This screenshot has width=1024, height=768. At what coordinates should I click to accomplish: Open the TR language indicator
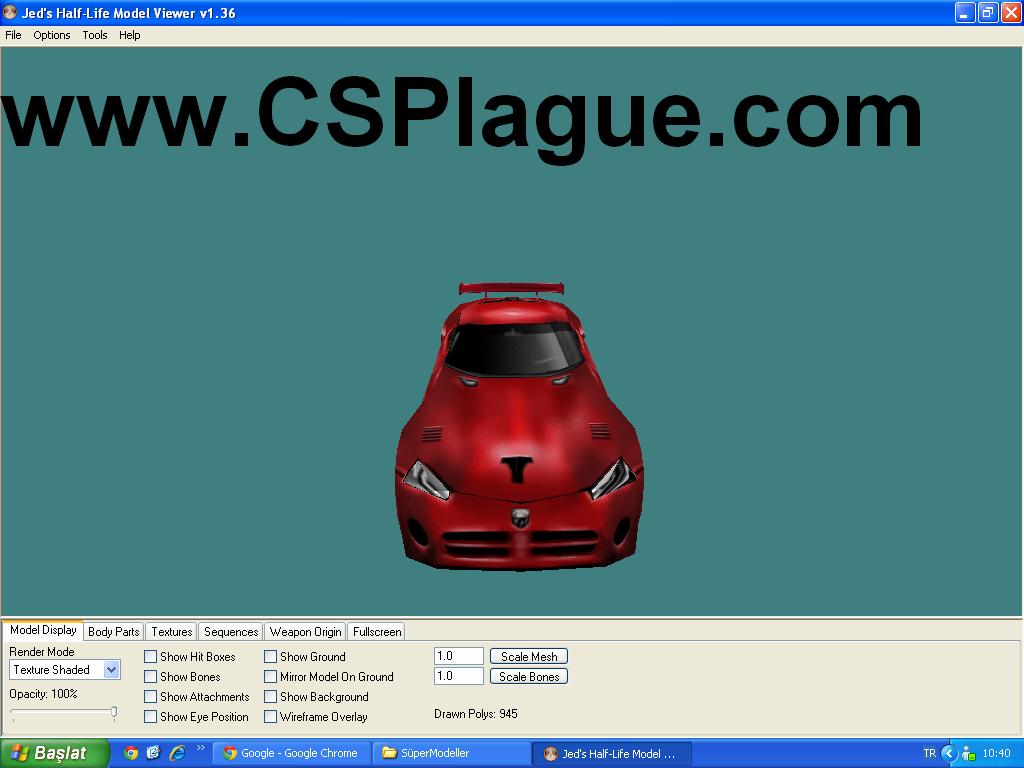[930, 753]
